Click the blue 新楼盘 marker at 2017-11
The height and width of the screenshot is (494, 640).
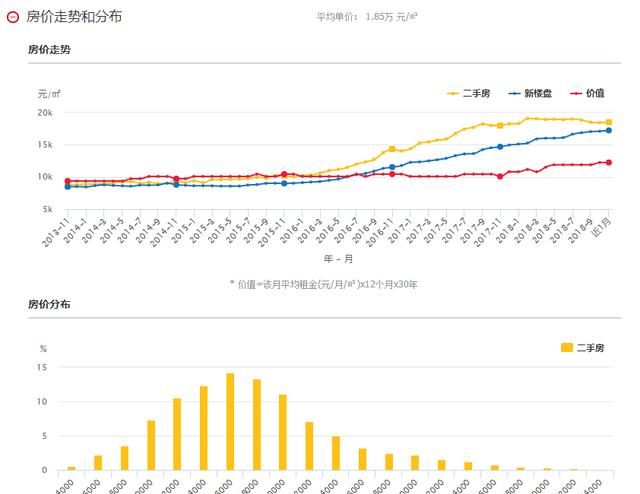pos(500,147)
